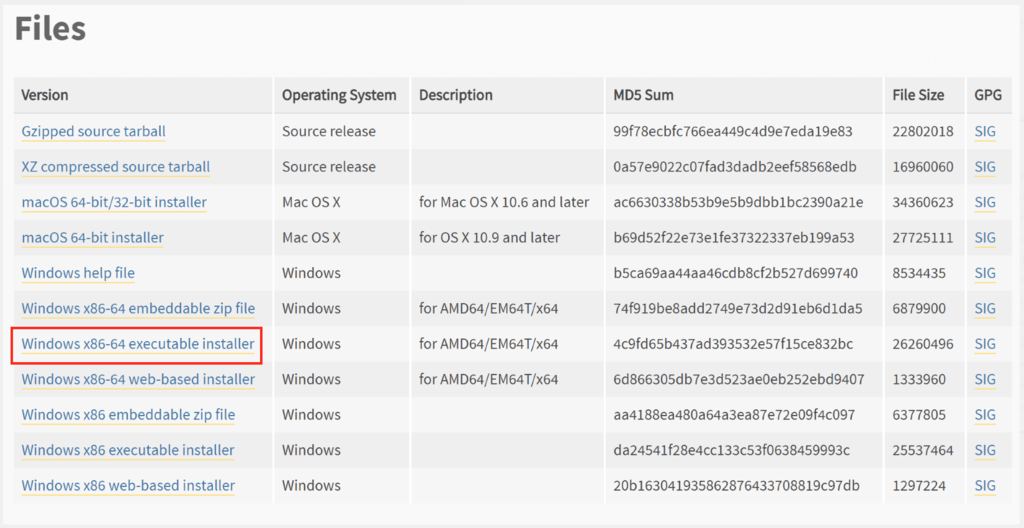Click file size 22802018
1024x528 pixels.
pos(923,131)
